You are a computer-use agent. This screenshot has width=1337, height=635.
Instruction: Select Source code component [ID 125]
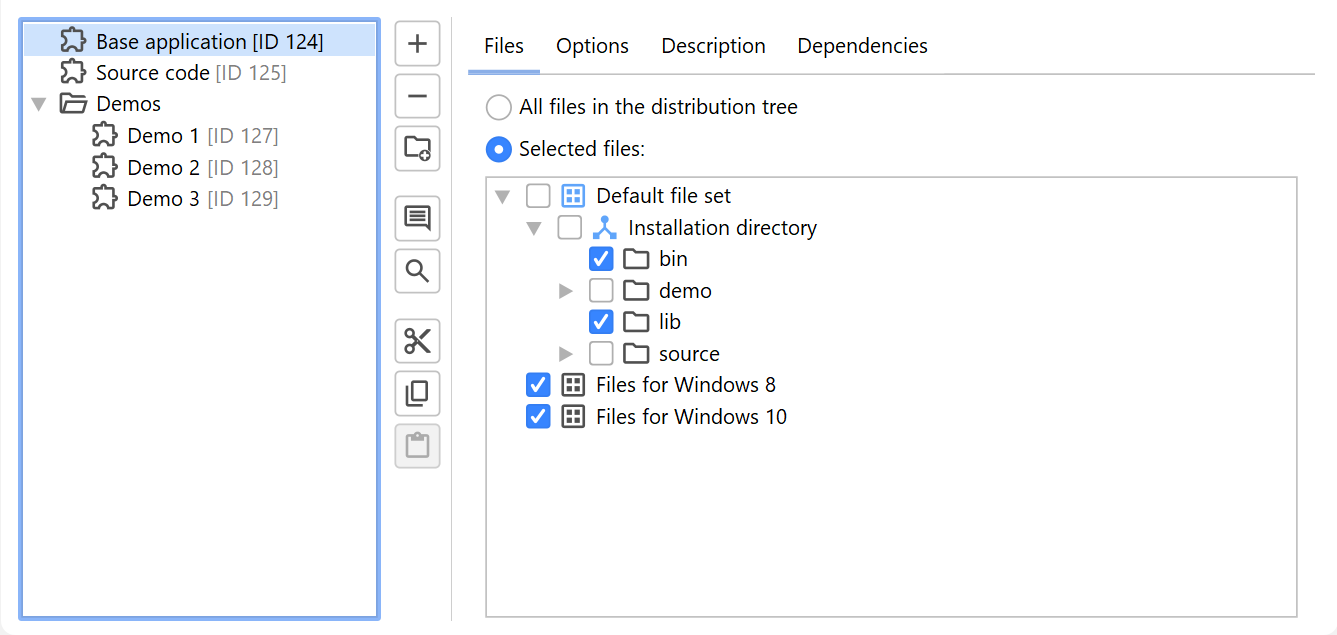[x=190, y=73]
